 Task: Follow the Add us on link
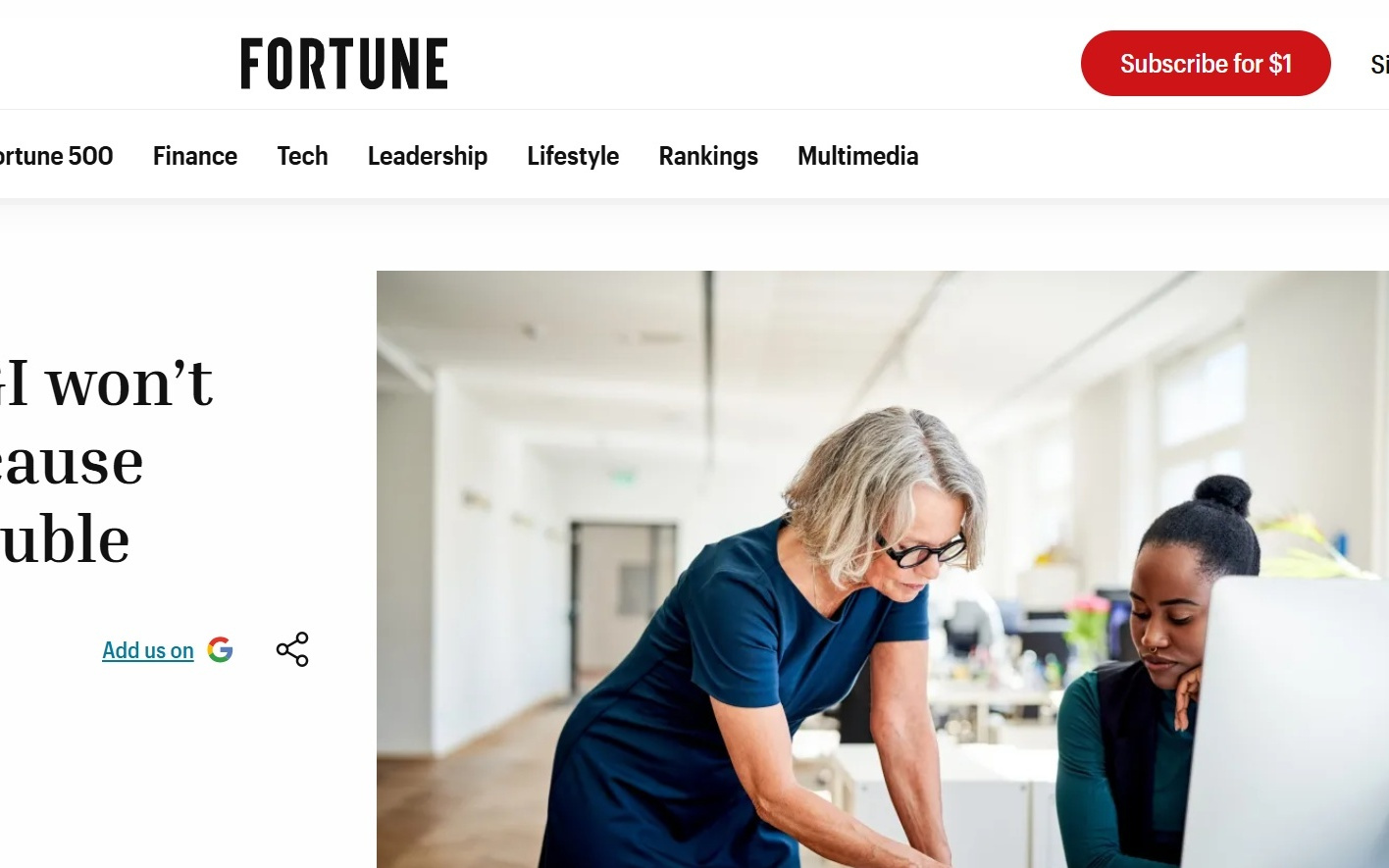tap(148, 650)
